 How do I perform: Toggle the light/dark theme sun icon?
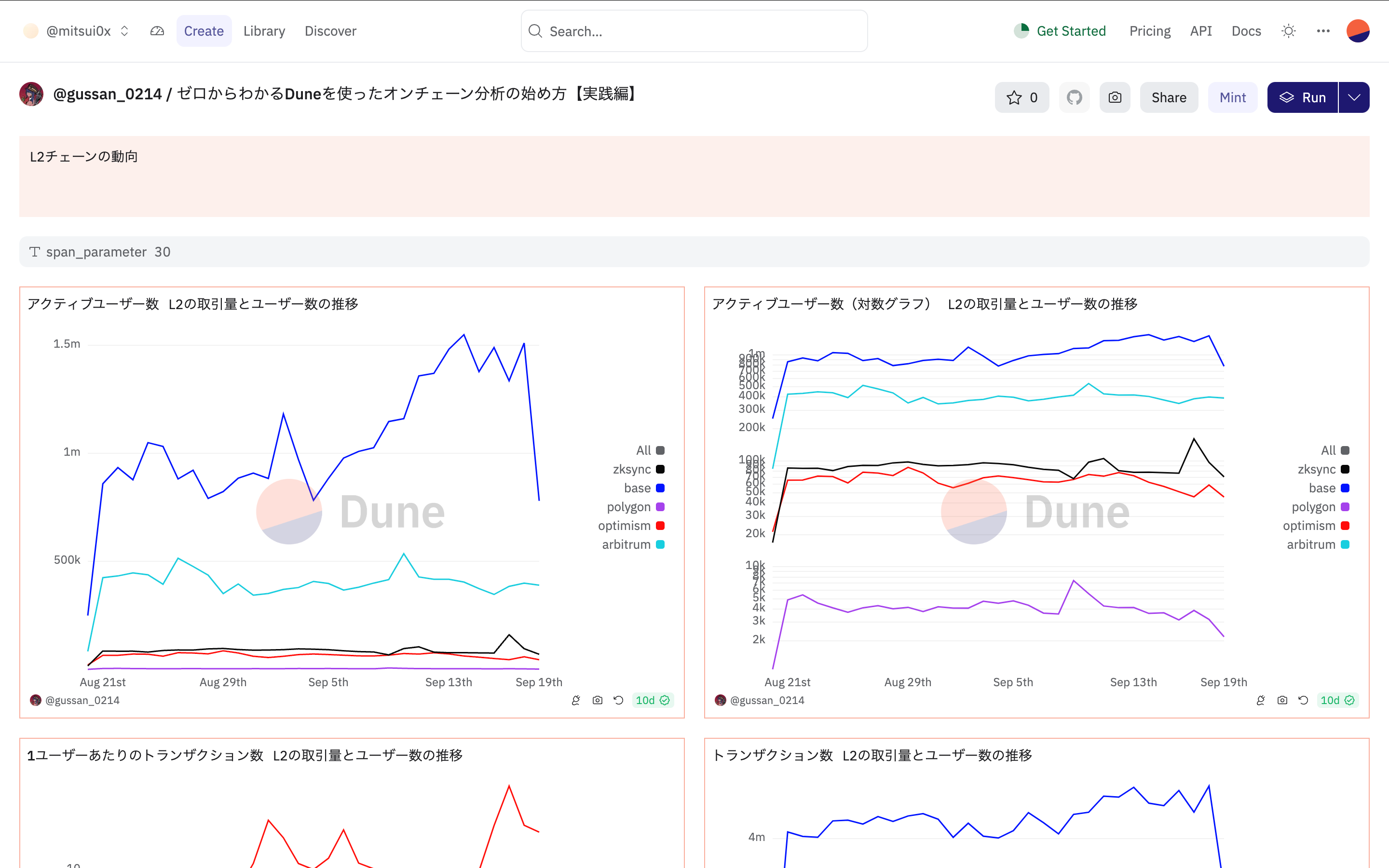(x=1289, y=31)
